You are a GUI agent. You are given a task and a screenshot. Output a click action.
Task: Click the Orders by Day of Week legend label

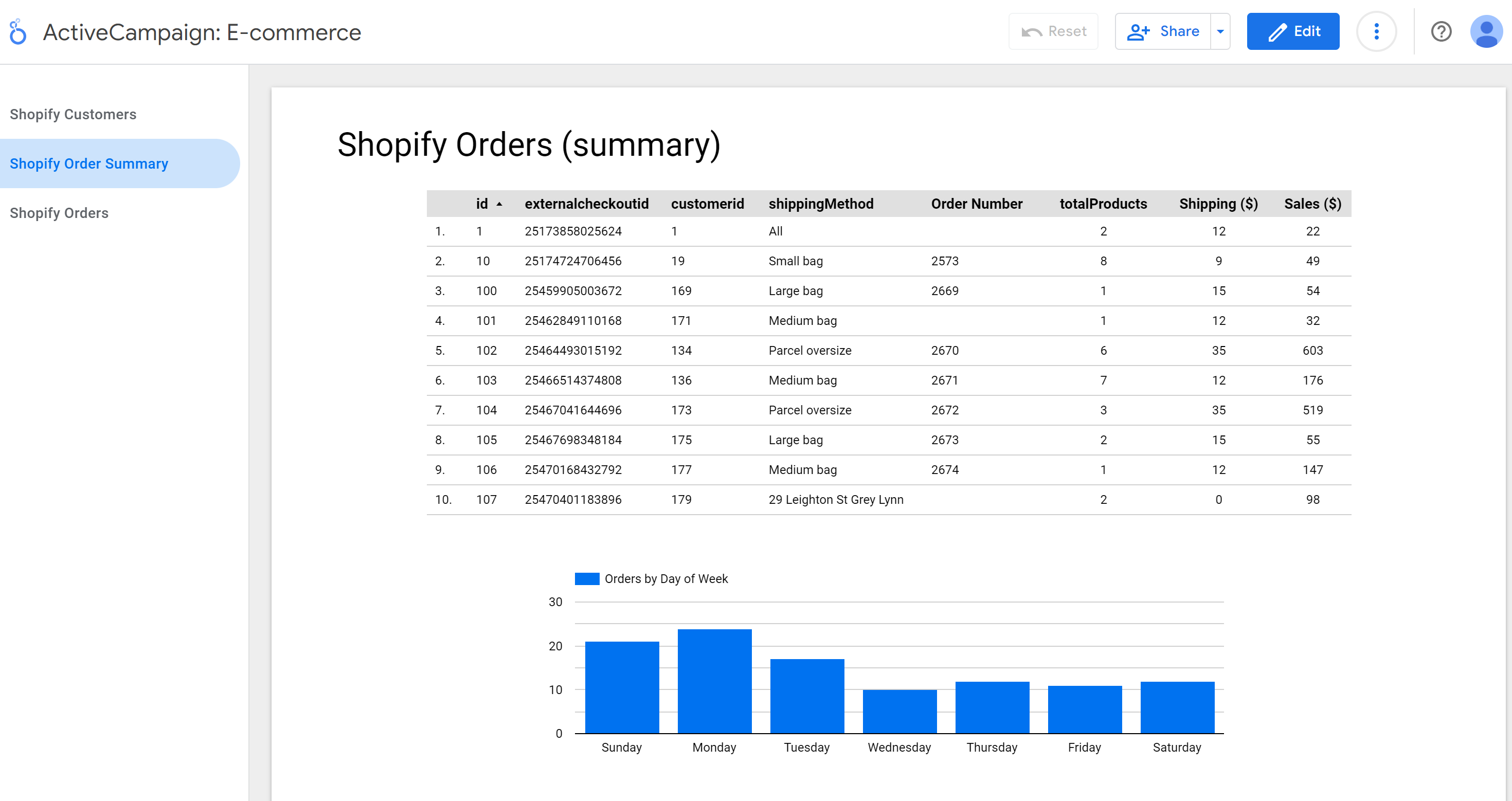665,579
